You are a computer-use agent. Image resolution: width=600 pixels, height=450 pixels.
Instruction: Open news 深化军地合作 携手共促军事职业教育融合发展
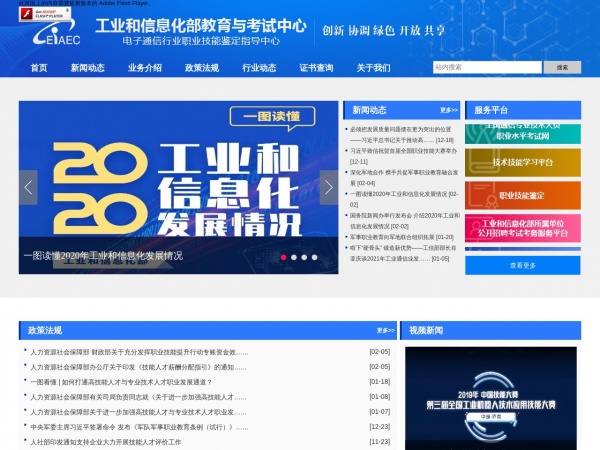pyautogui.click(x=404, y=178)
